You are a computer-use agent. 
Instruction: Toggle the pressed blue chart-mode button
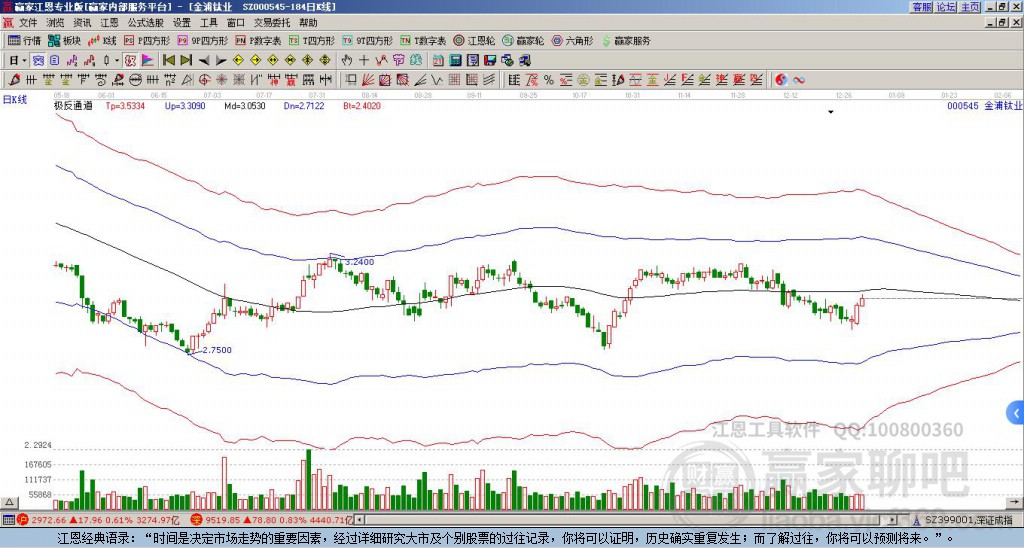[38, 60]
